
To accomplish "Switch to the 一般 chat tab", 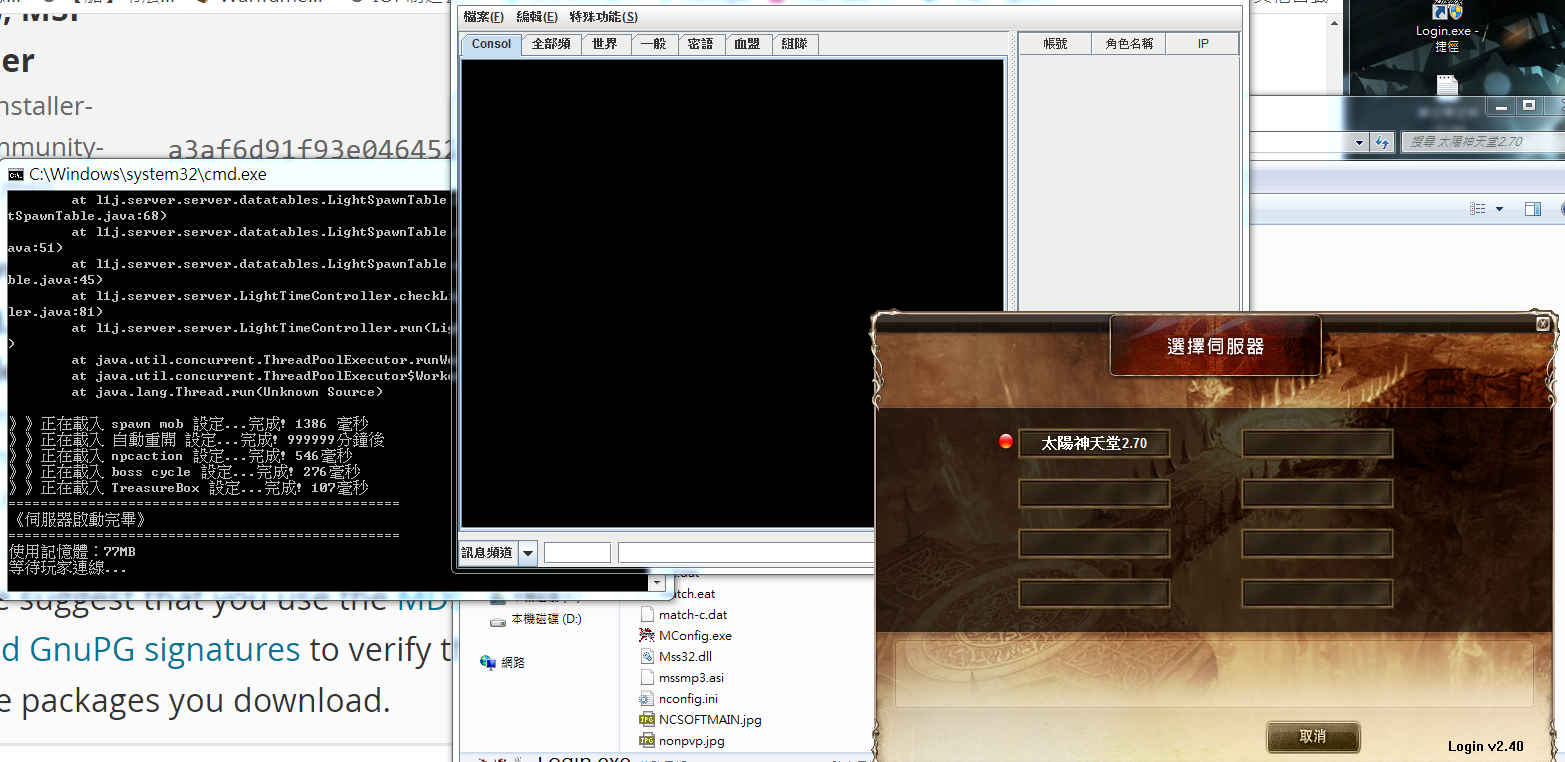I will pos(653,44).
